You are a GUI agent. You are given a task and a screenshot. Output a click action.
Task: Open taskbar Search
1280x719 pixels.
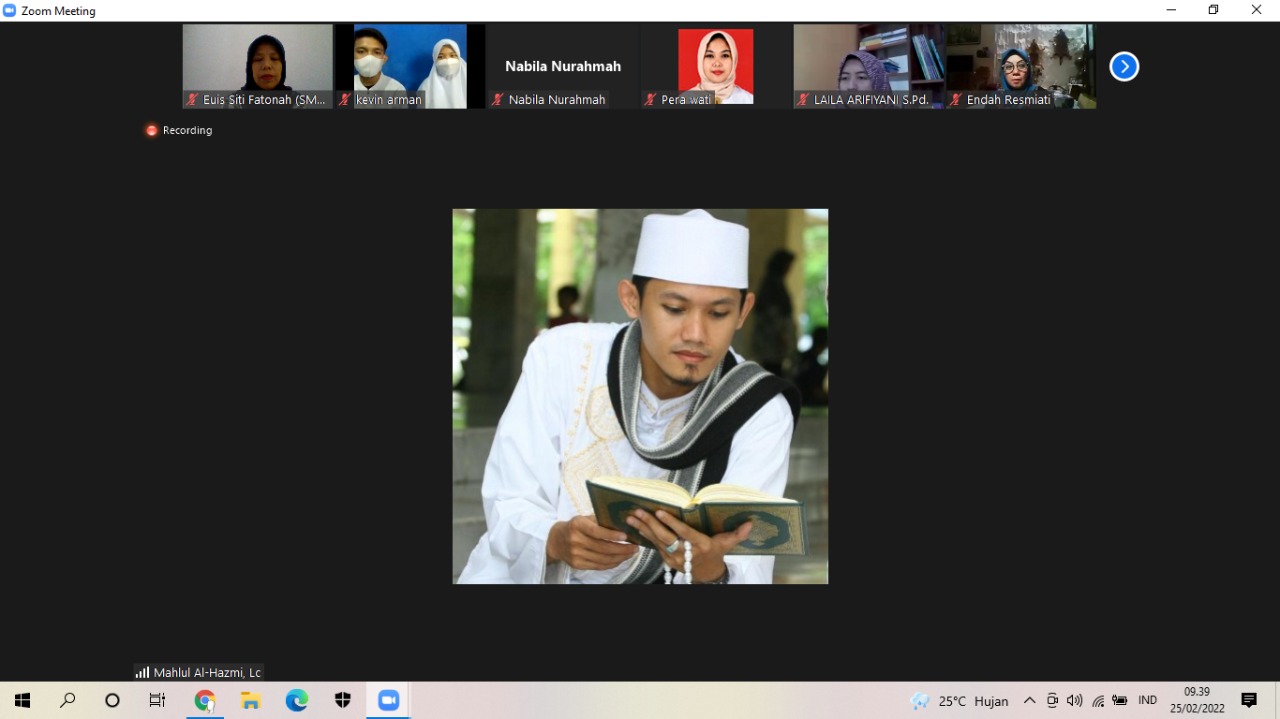[x=67, y=701]
